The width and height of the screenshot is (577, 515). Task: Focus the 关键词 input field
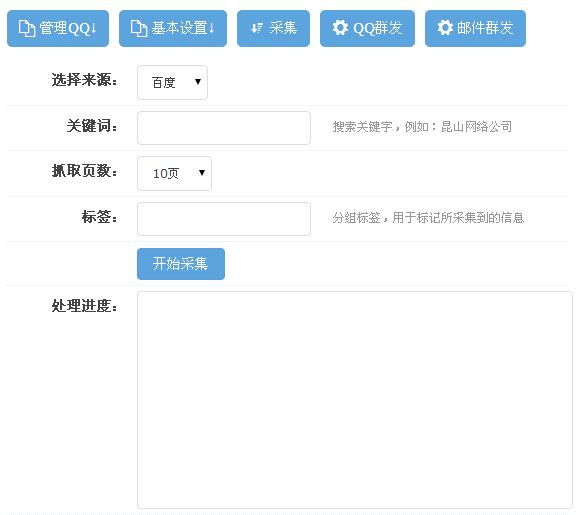(x=224, y=128)
